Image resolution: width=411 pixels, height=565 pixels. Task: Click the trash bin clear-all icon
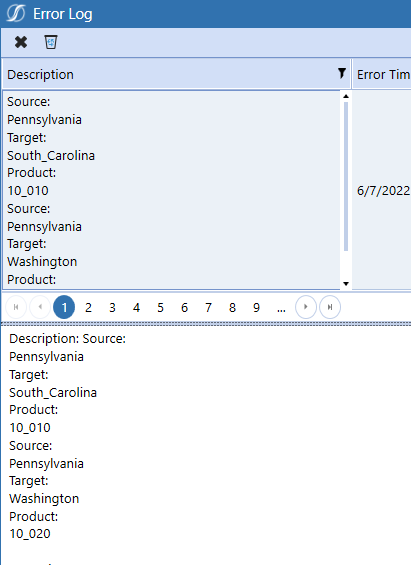(x=51, y=42)
